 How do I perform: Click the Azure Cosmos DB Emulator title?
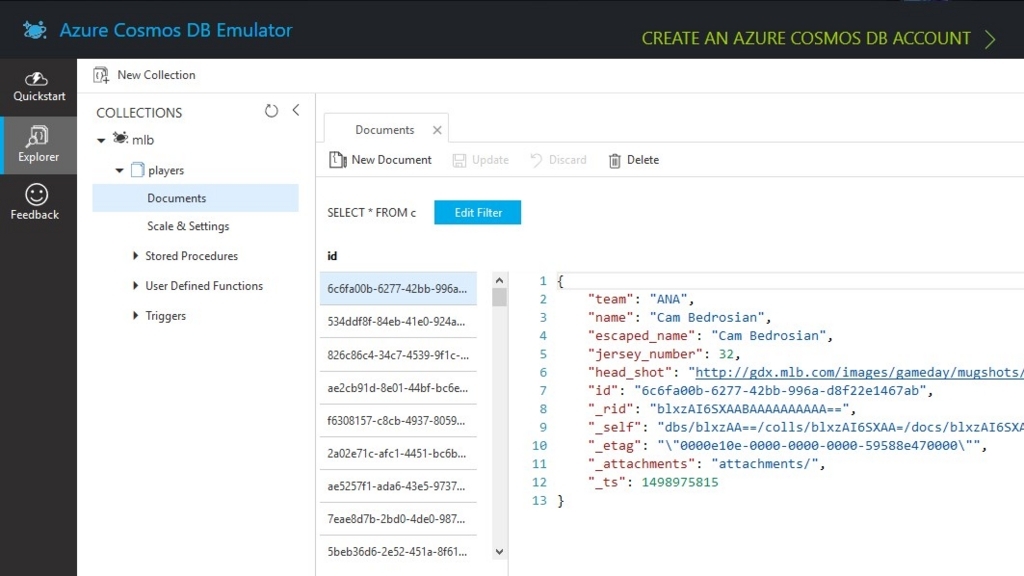point(176,30)
